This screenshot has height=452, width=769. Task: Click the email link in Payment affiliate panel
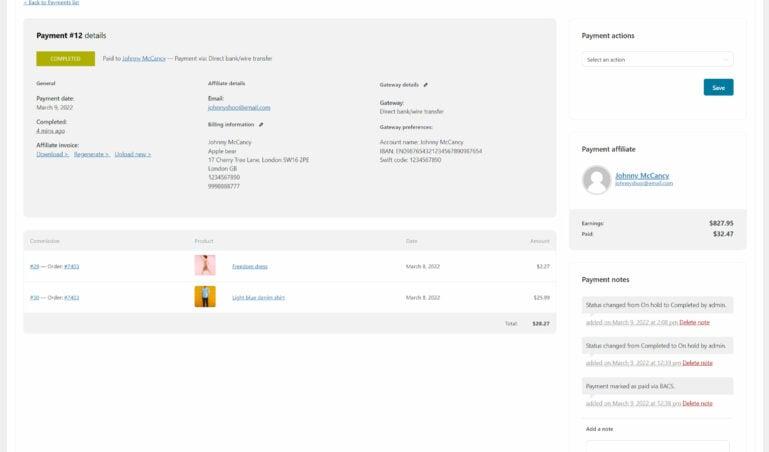[644, 183]
